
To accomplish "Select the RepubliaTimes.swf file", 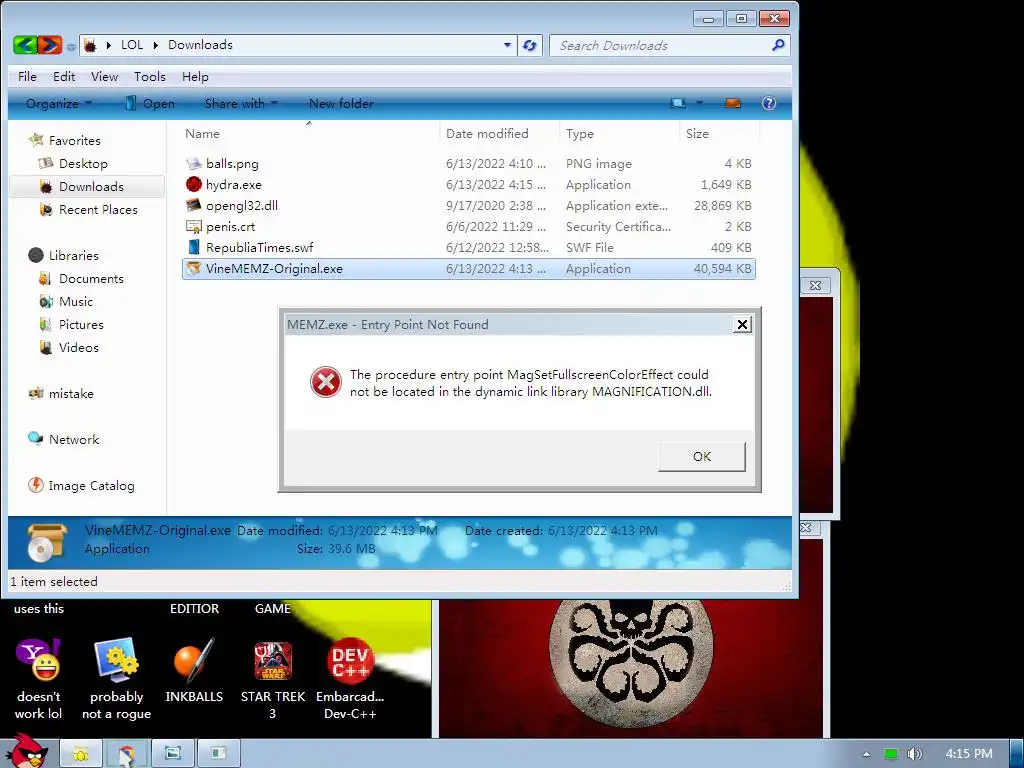I will (x=468, y=248).
